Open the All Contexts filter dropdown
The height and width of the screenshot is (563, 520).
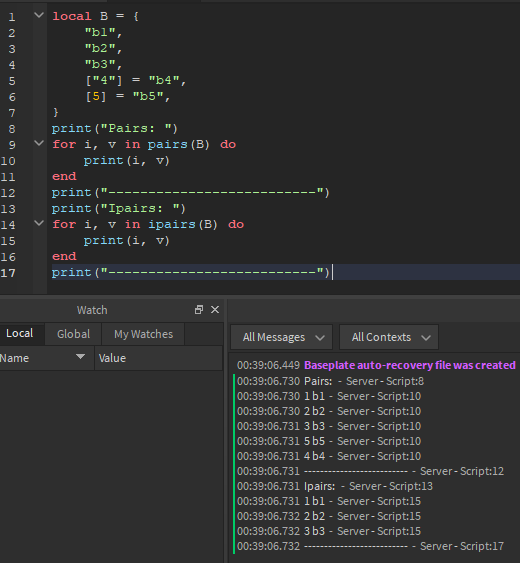389,337
